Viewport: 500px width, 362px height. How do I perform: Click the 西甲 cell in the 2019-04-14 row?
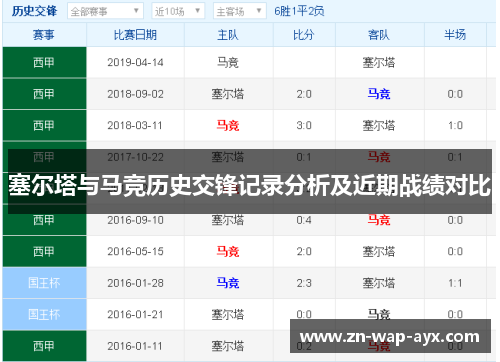click(x=44, y=62)
